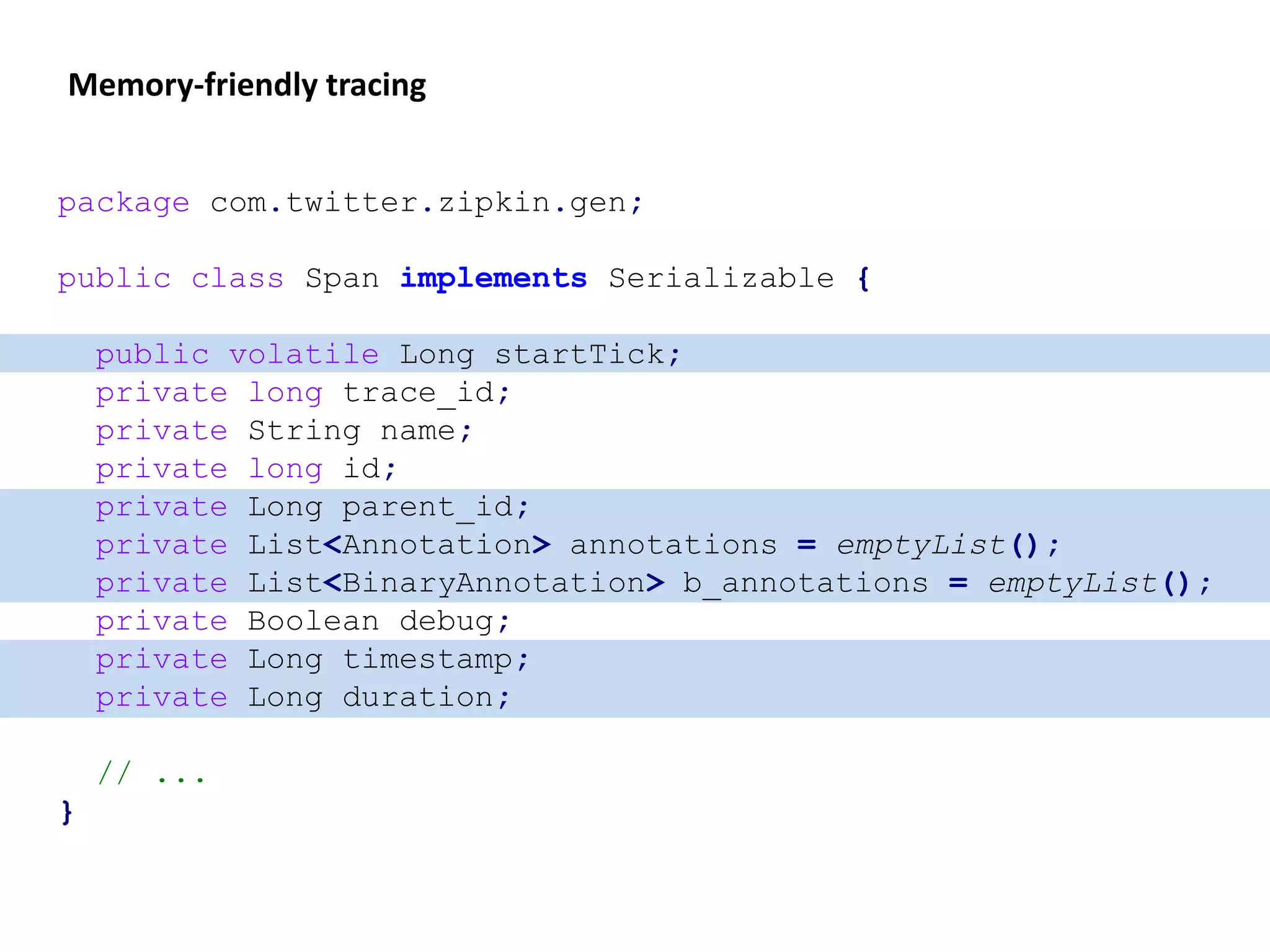Click the 'parent_id' field name
Viewport: 1270px width, 952px height.
pos(428,507)
